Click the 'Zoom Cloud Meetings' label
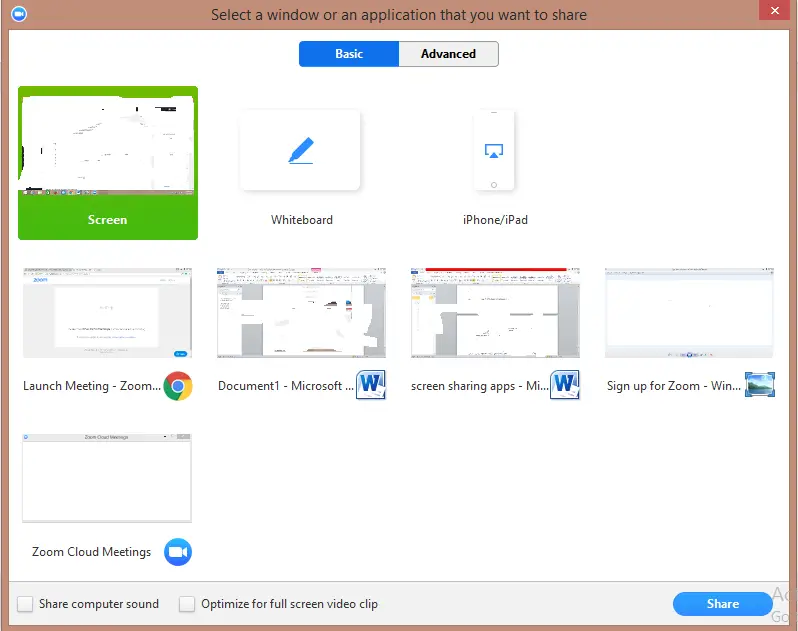Screen dimensions: 798x631 [92, 552]
